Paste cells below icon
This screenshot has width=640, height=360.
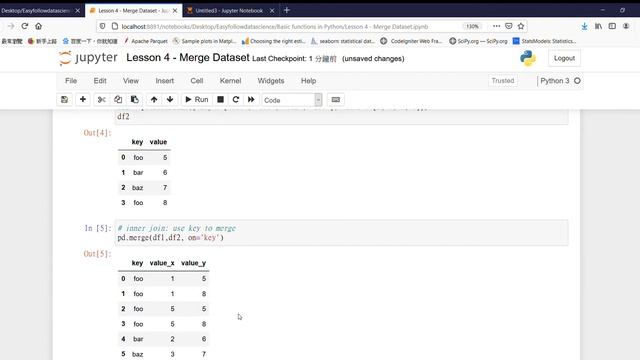point(134,100)
